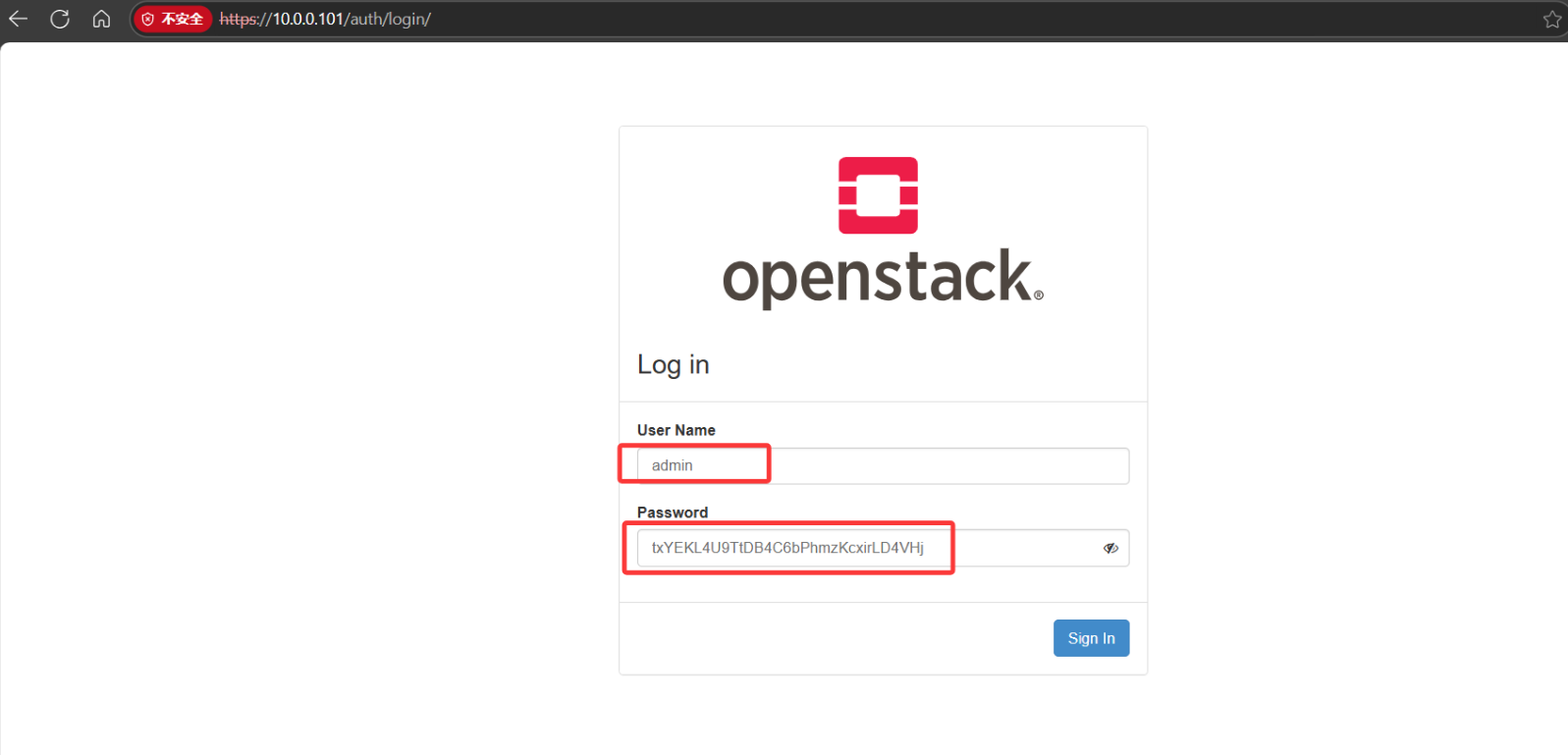Toggle password visibility with the eye icon
Image resolution: width=1568 pixels, height=755 pixels.
1110,548
